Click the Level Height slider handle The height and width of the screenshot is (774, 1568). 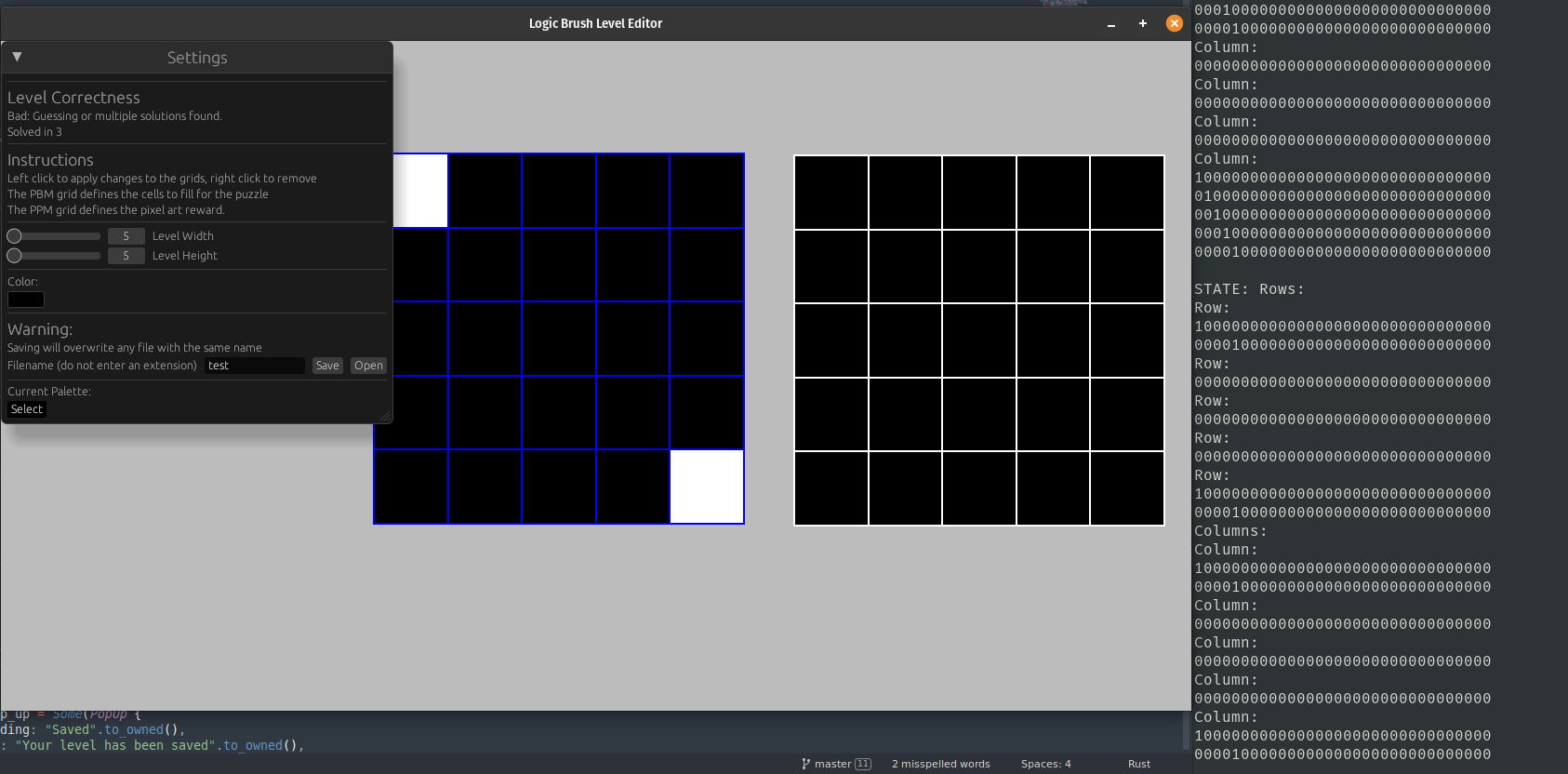(14, 256)
